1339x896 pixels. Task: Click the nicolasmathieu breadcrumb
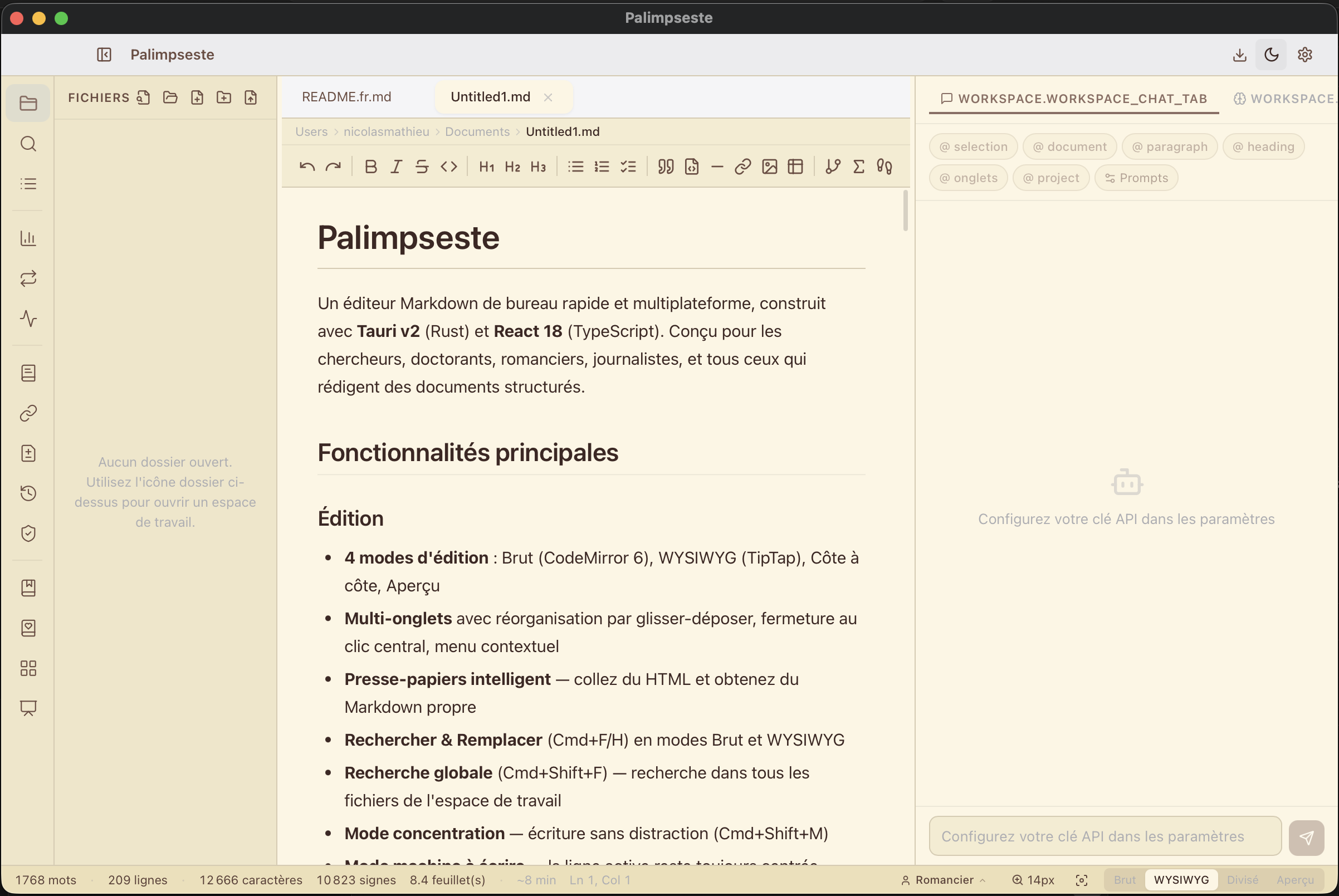387,131
